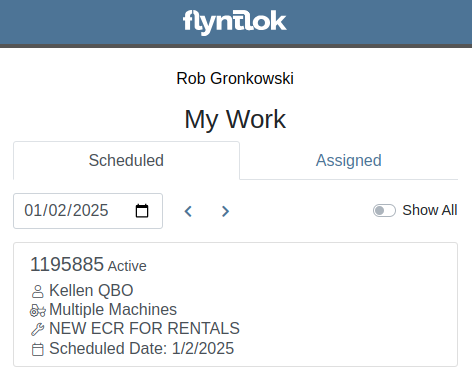Click the customer person icon beside Kellen QBO

(37, 291)
